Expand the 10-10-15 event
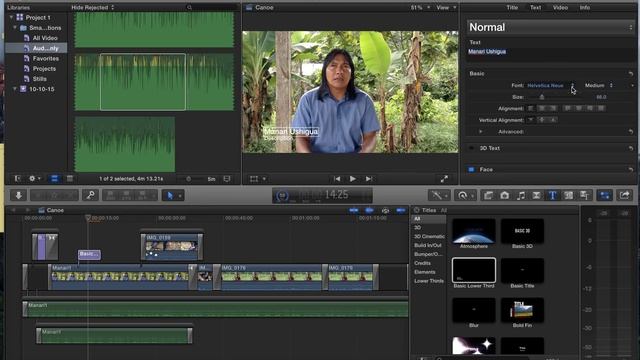Screen dimensions: 640x360 pos(15,89)
